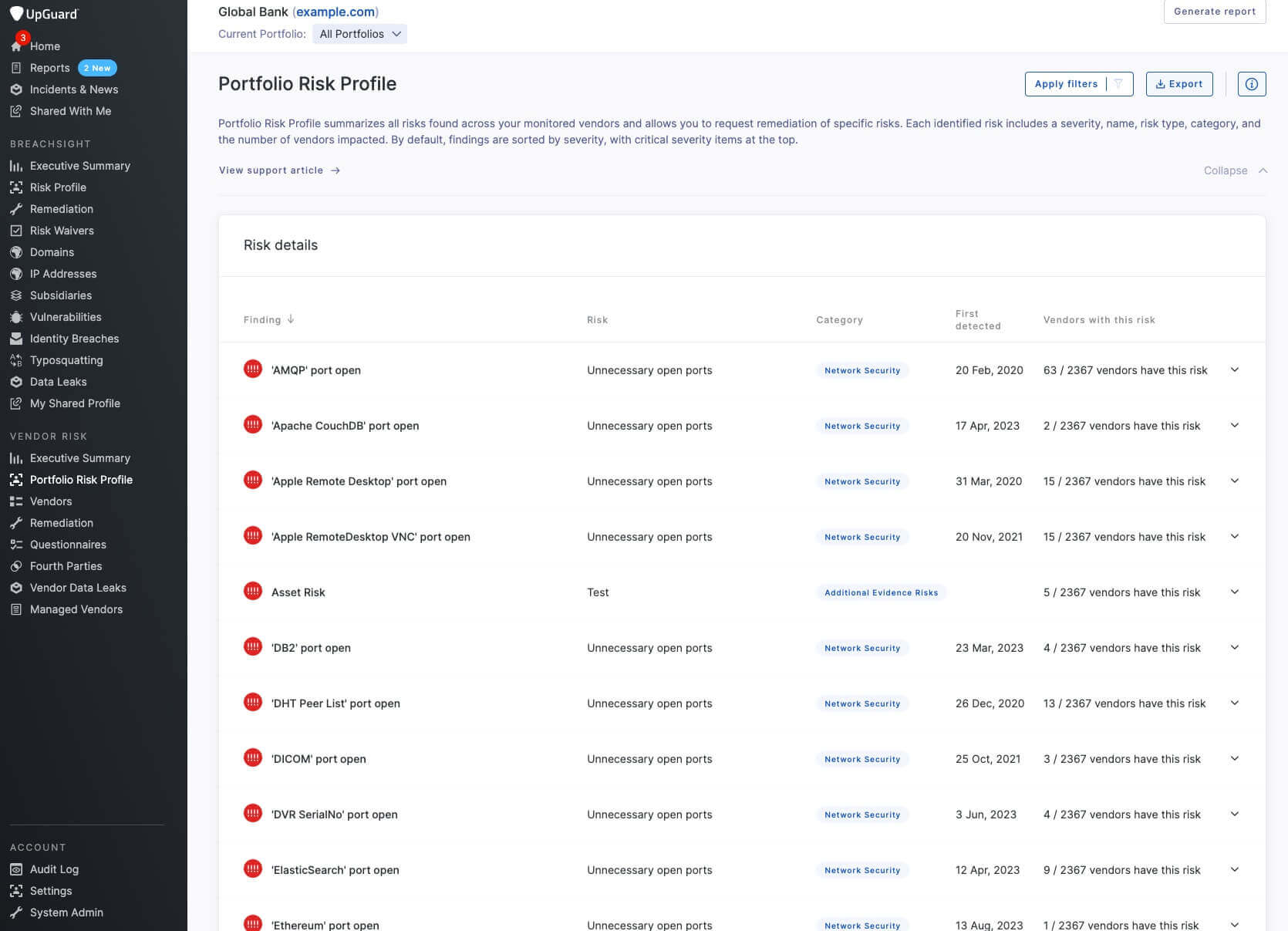Click the Additional Evidence Risks category tag
Screen dimensions: 1288x931
tap(882, 592)
